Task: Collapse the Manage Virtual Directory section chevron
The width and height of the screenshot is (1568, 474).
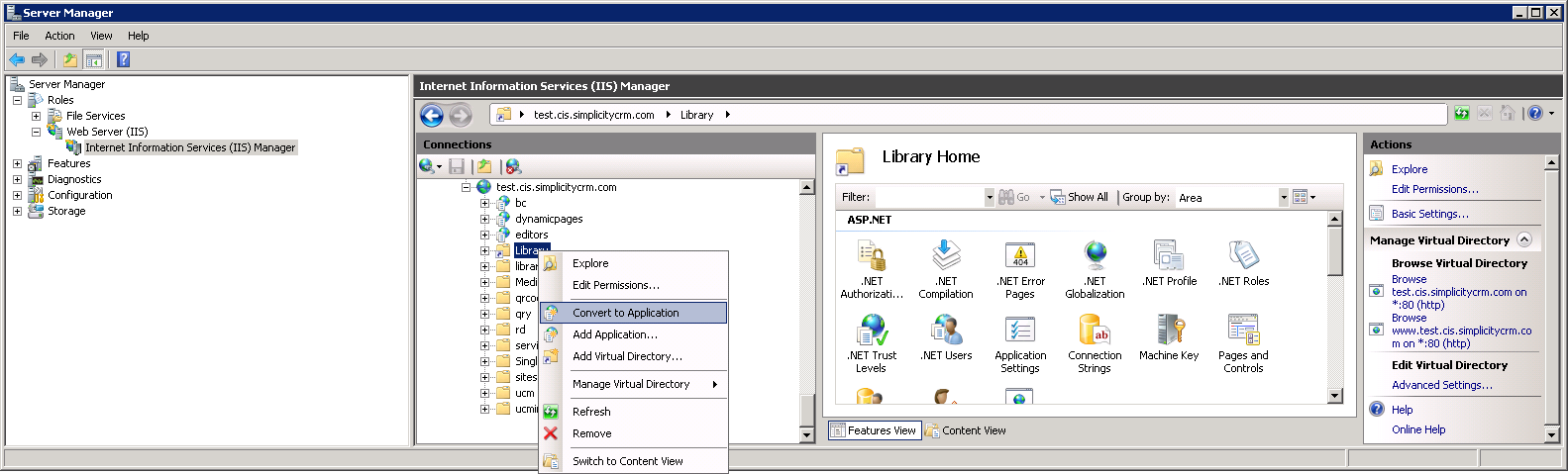Action: coord(1524,239)
